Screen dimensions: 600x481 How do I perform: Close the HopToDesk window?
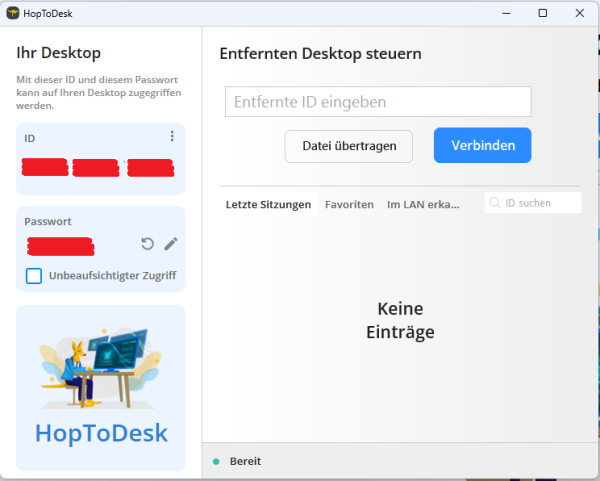(x=580, y=13)
